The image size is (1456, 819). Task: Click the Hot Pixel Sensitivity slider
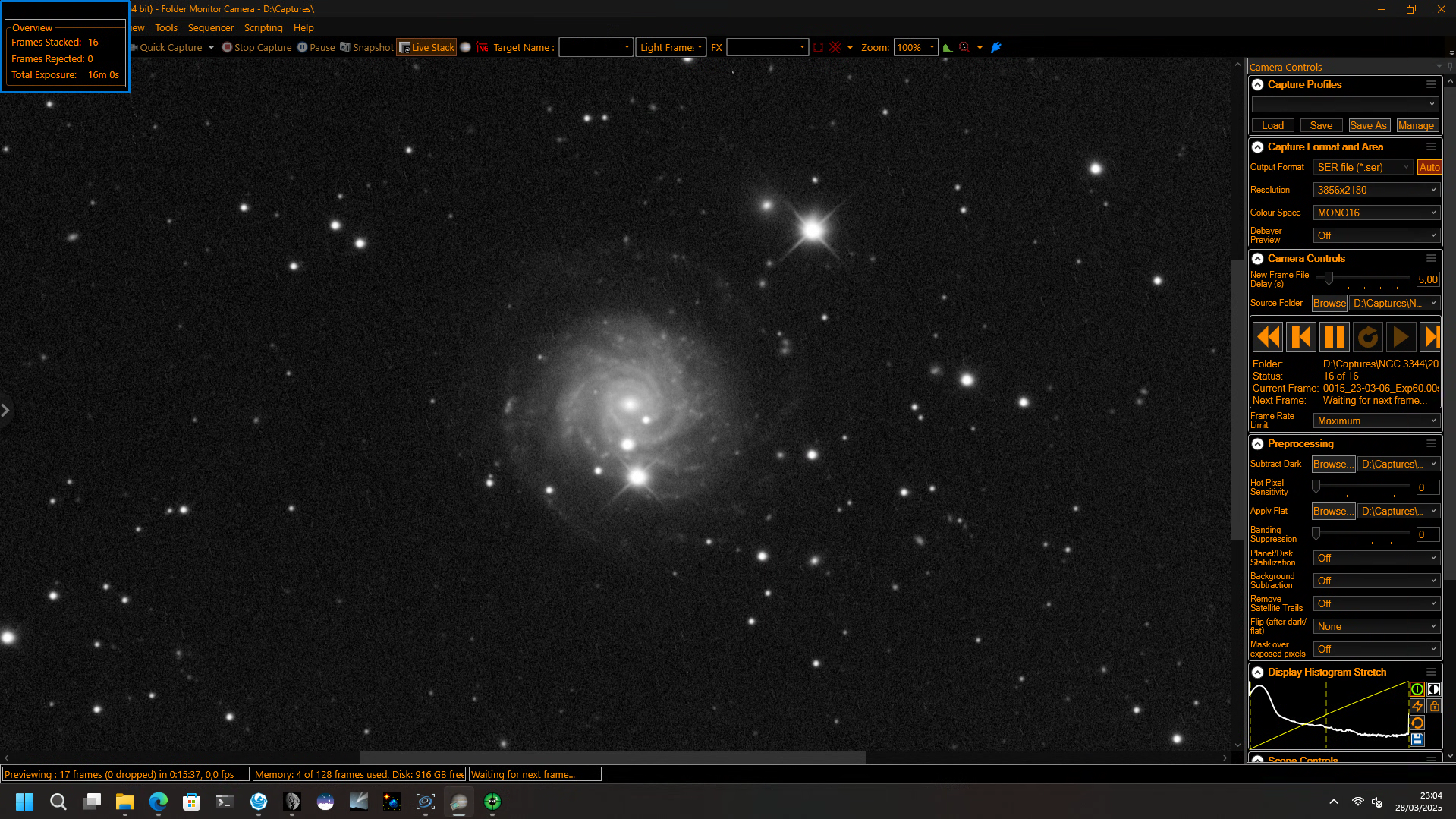click(x=1362, y=487)
